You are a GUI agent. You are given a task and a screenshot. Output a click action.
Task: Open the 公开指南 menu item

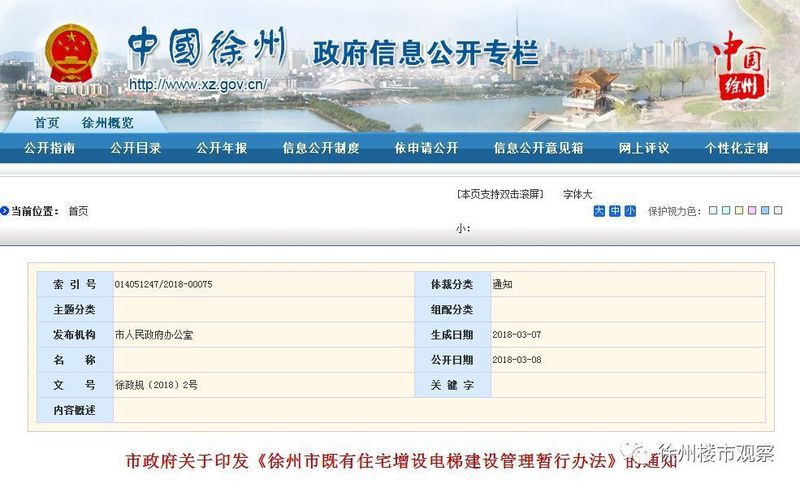click(49, 148)
